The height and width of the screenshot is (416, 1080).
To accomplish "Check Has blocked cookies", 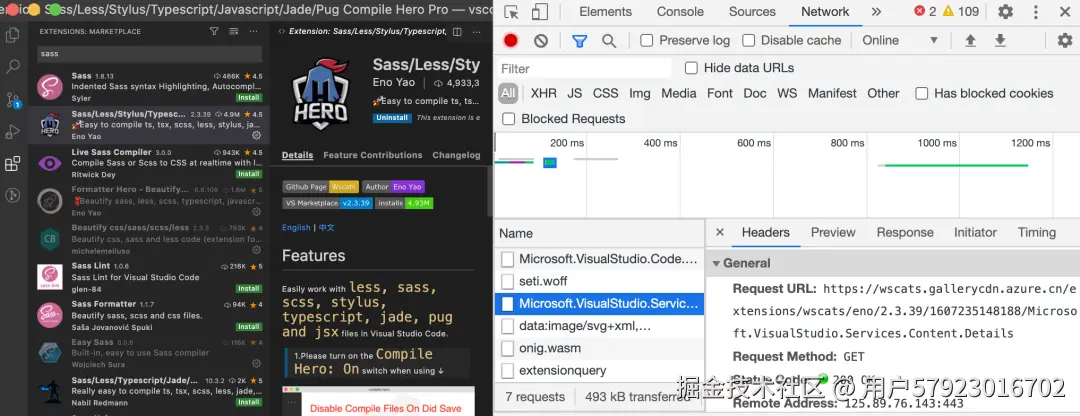I will tap(922, 94).
